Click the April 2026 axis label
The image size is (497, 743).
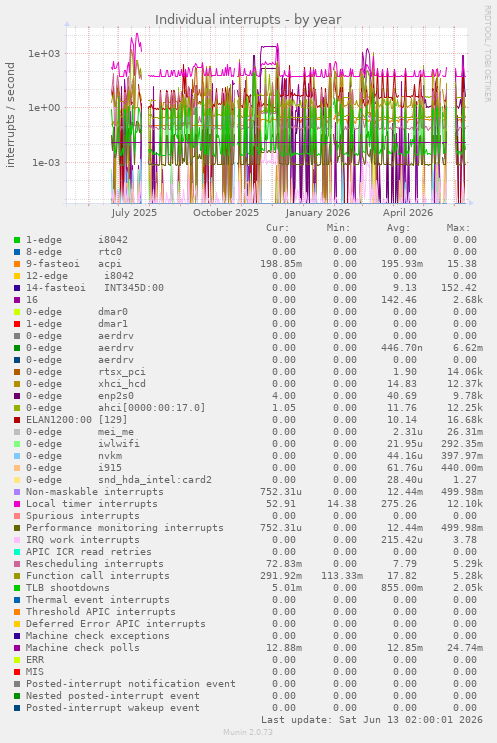click(x=408, y=213)
